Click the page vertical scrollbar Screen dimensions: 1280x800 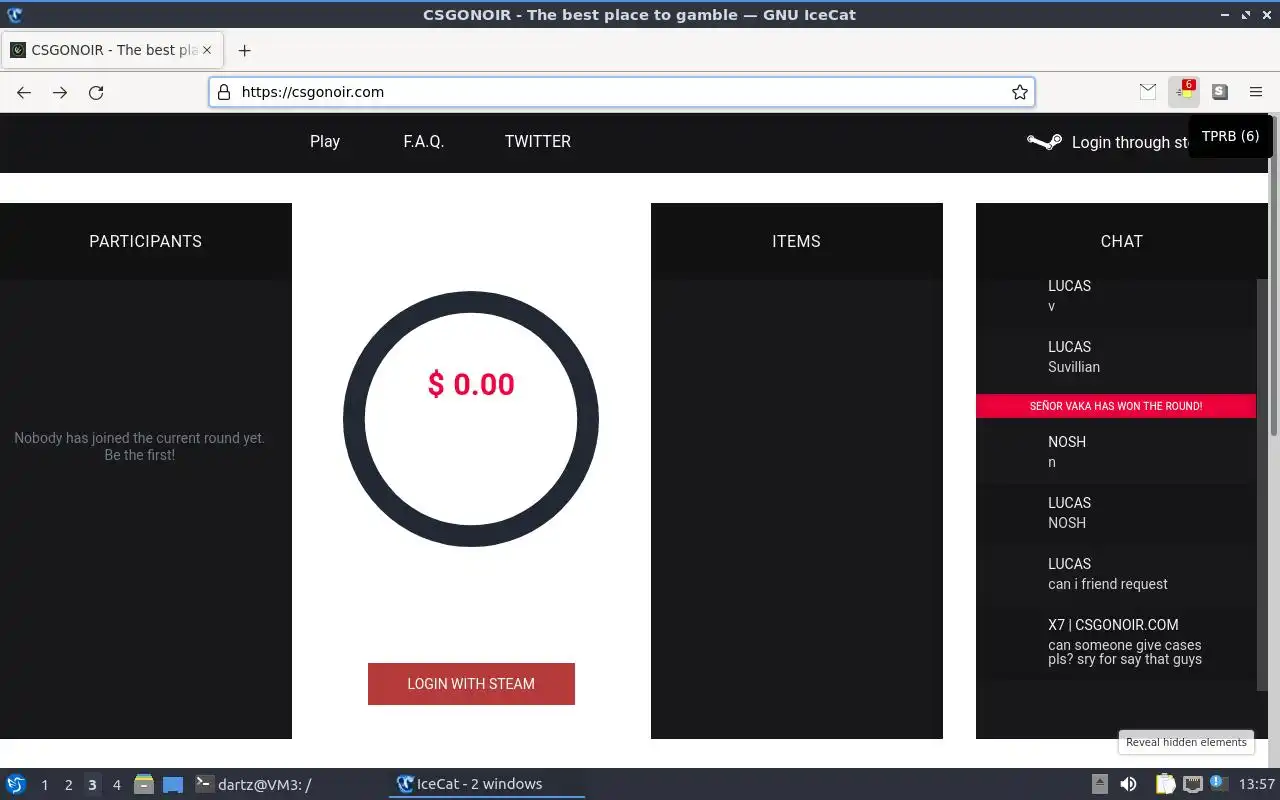1274,275
